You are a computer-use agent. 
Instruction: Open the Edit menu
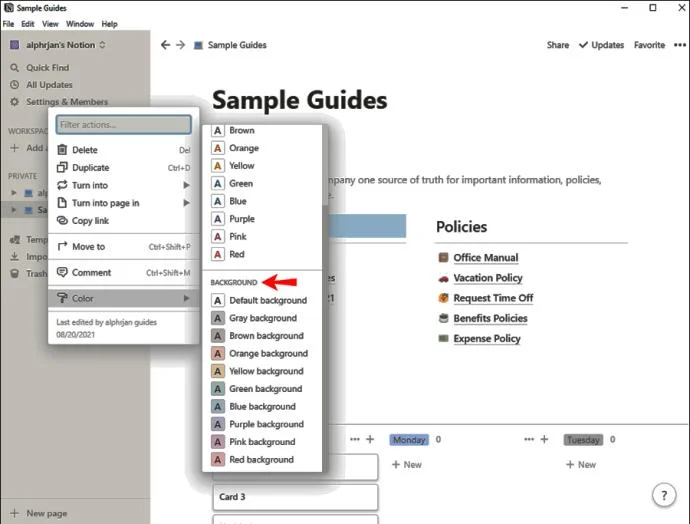28,24
